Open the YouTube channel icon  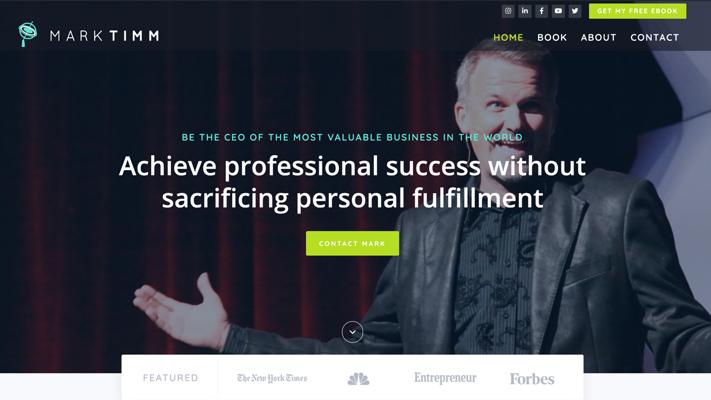558,11
